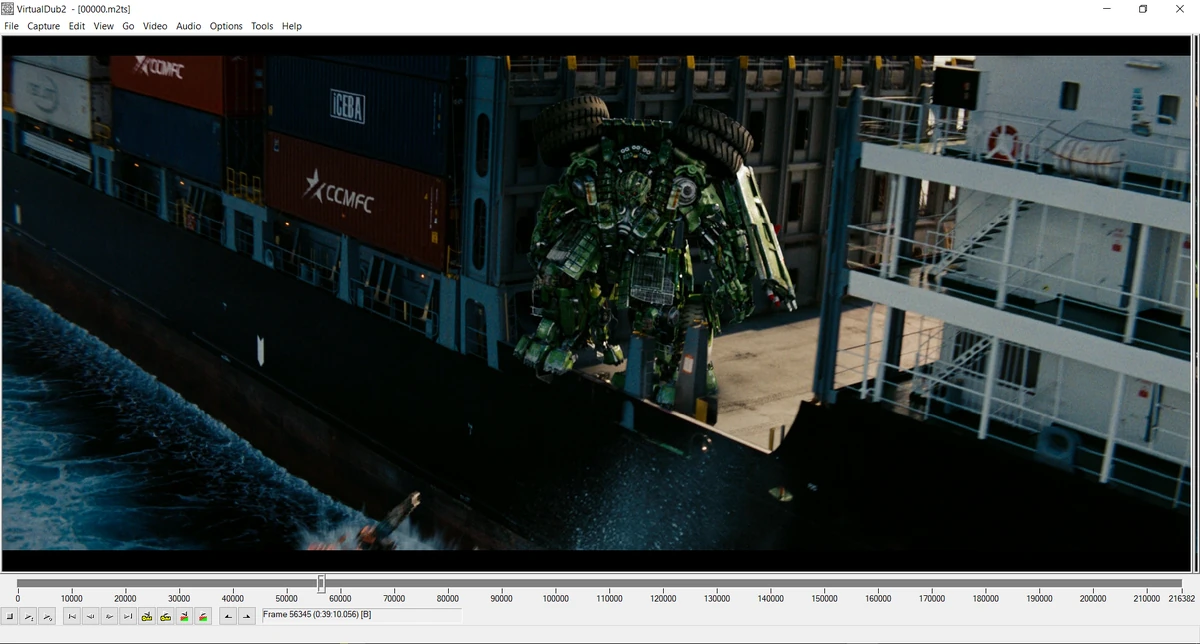
Task: Click timeline at frame 150000 mark
Action: click(x=824, y=598)
